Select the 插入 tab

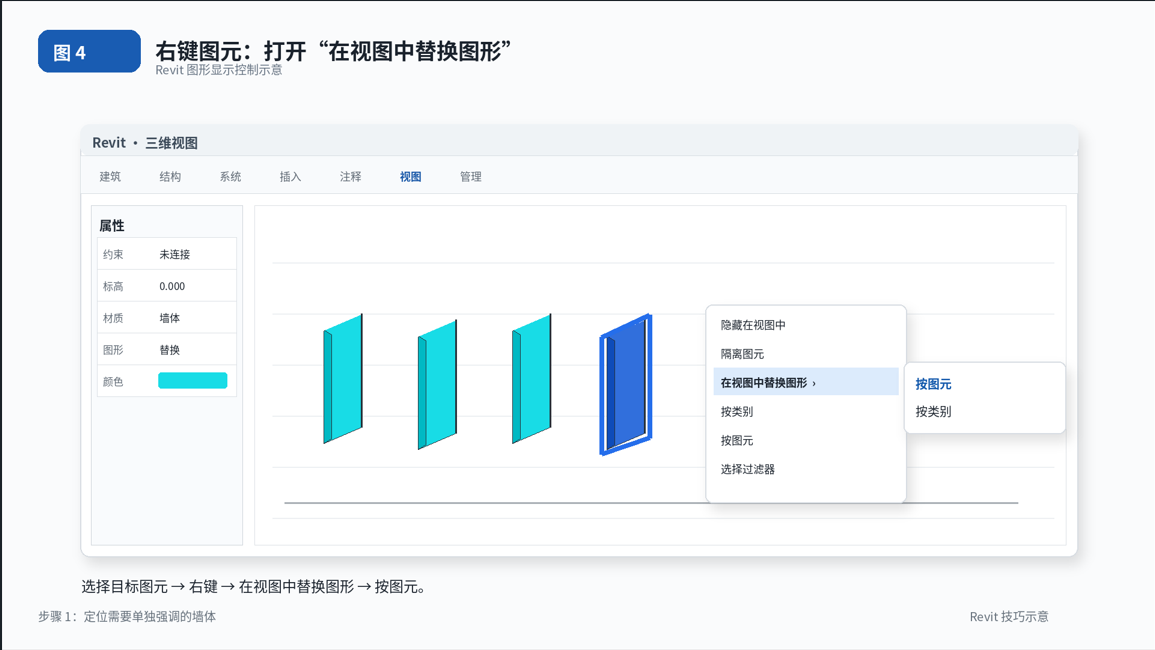[x=290, y=177]
